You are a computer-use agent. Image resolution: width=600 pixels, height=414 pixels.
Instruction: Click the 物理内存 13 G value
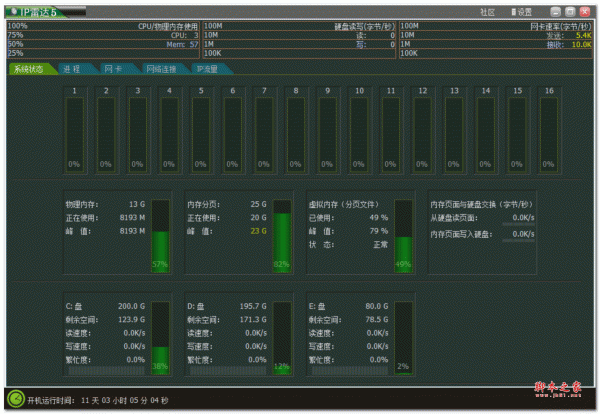pyautogui.click(x=137, y=204)
